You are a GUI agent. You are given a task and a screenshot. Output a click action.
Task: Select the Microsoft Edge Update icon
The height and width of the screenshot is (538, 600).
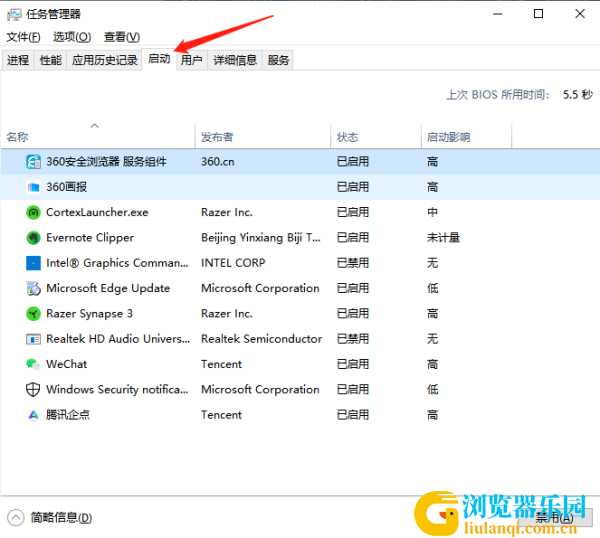(33, 288)
